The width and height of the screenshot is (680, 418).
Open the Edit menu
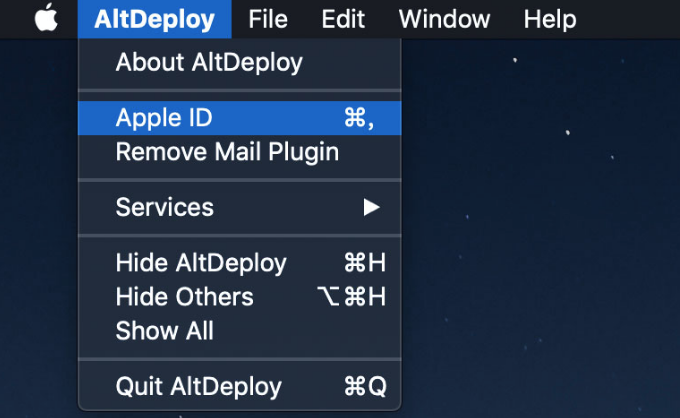[343, 19]
